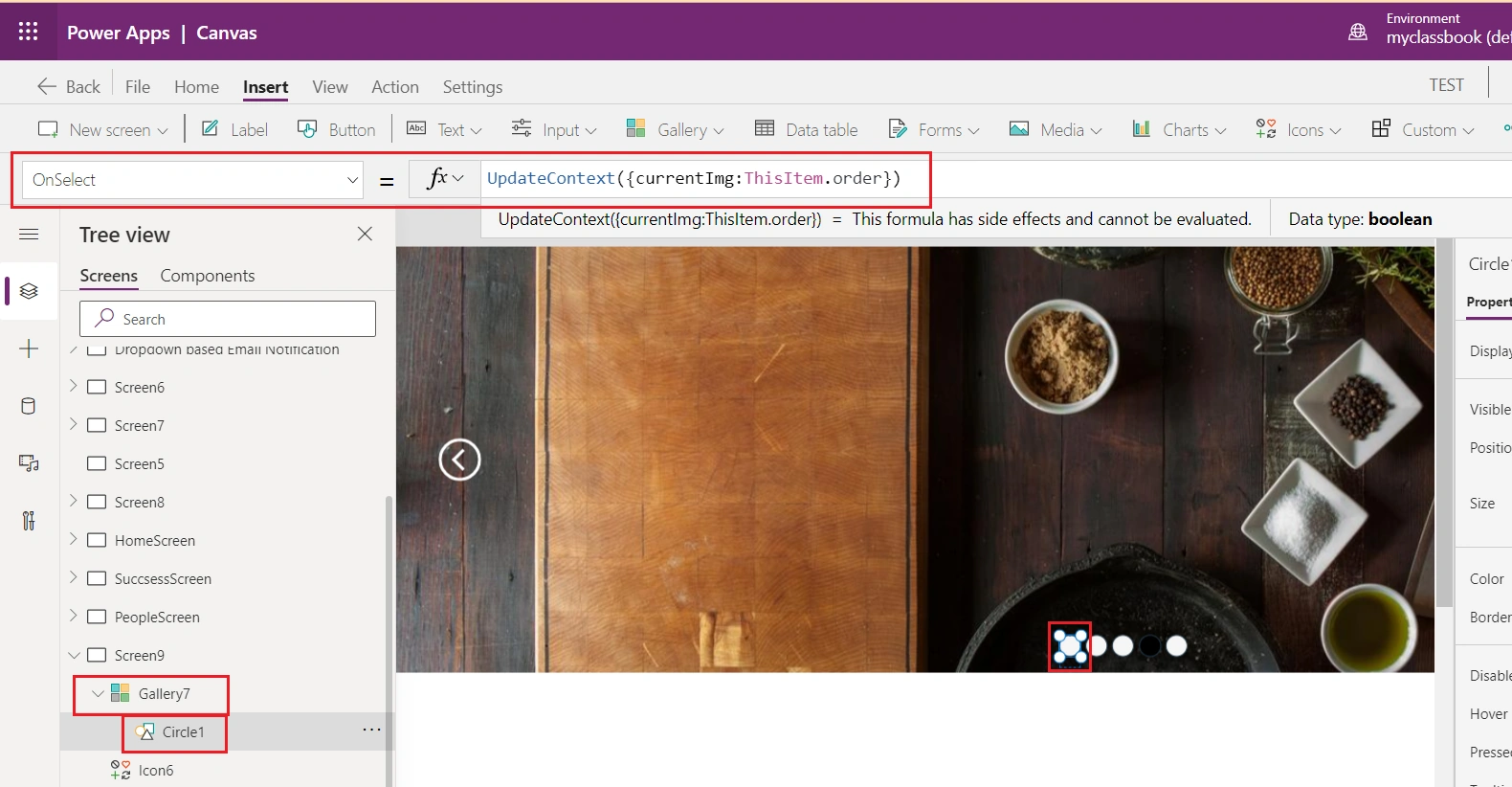Open the Media icon in left rail
The height and width of the screenshot is (787, 1512).
click(x=29, y=463)
